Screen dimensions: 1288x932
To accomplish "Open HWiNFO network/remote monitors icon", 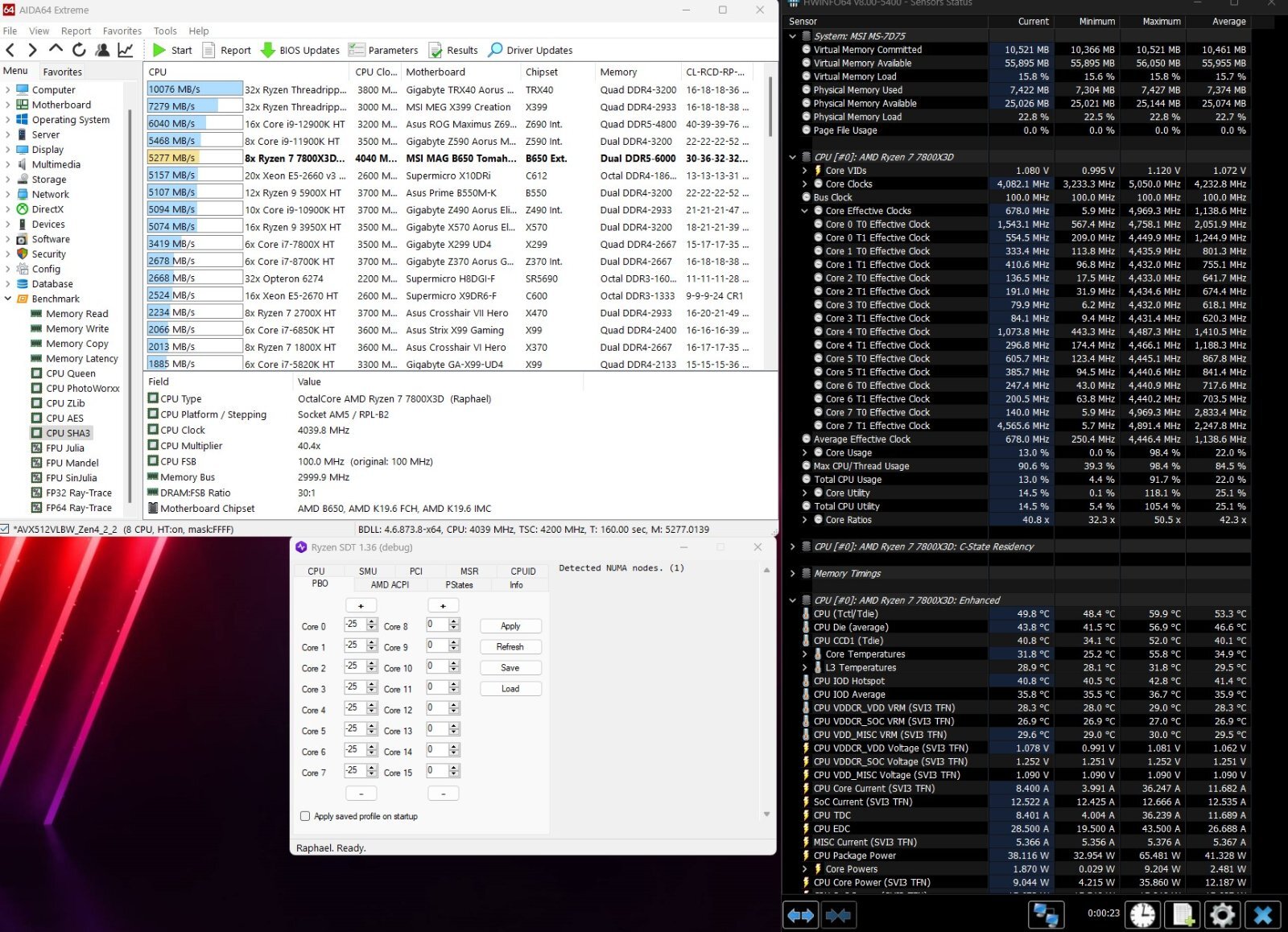I will 1046,915.
